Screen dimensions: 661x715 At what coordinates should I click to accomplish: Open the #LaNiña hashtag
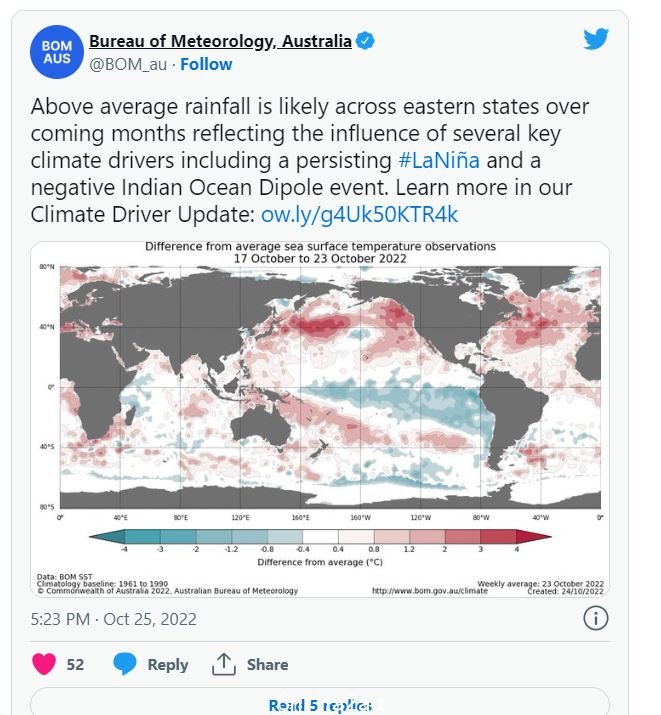(x=439, y=161)
